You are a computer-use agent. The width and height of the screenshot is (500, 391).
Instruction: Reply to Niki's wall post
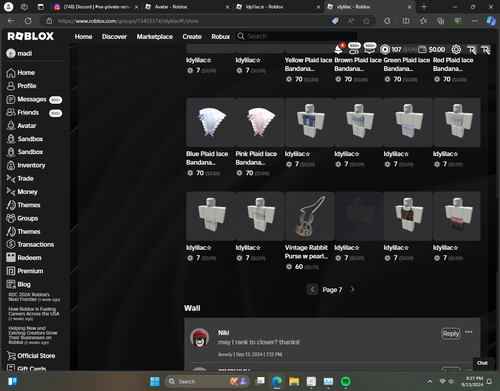(x=451, y=333)
